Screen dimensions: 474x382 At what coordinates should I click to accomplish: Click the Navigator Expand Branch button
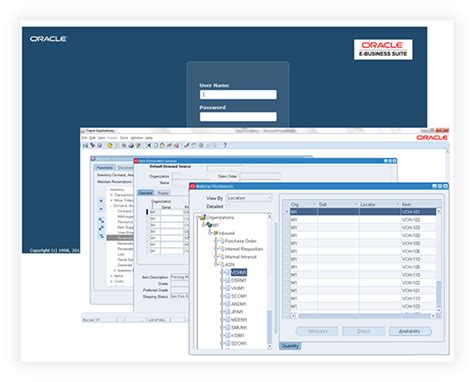coord(101,220)
